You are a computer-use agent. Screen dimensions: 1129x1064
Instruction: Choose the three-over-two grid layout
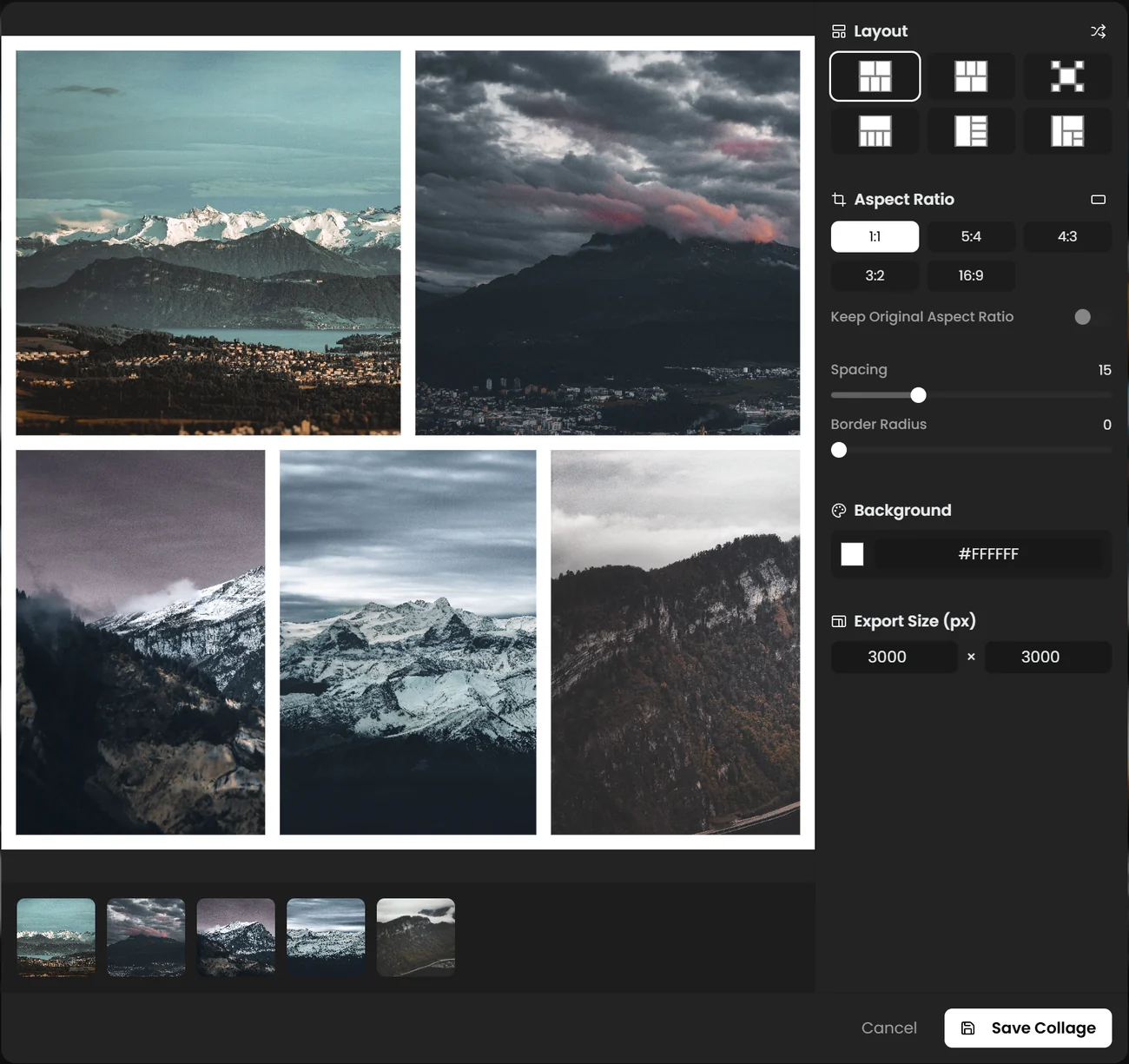click(x=971, y=76)
